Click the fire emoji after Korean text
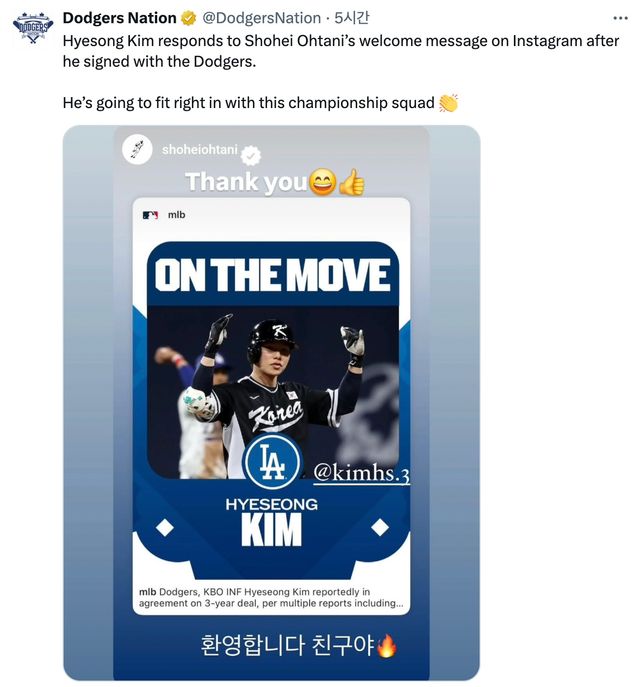This screenshot has height=687, width=640. click(386, 646)
